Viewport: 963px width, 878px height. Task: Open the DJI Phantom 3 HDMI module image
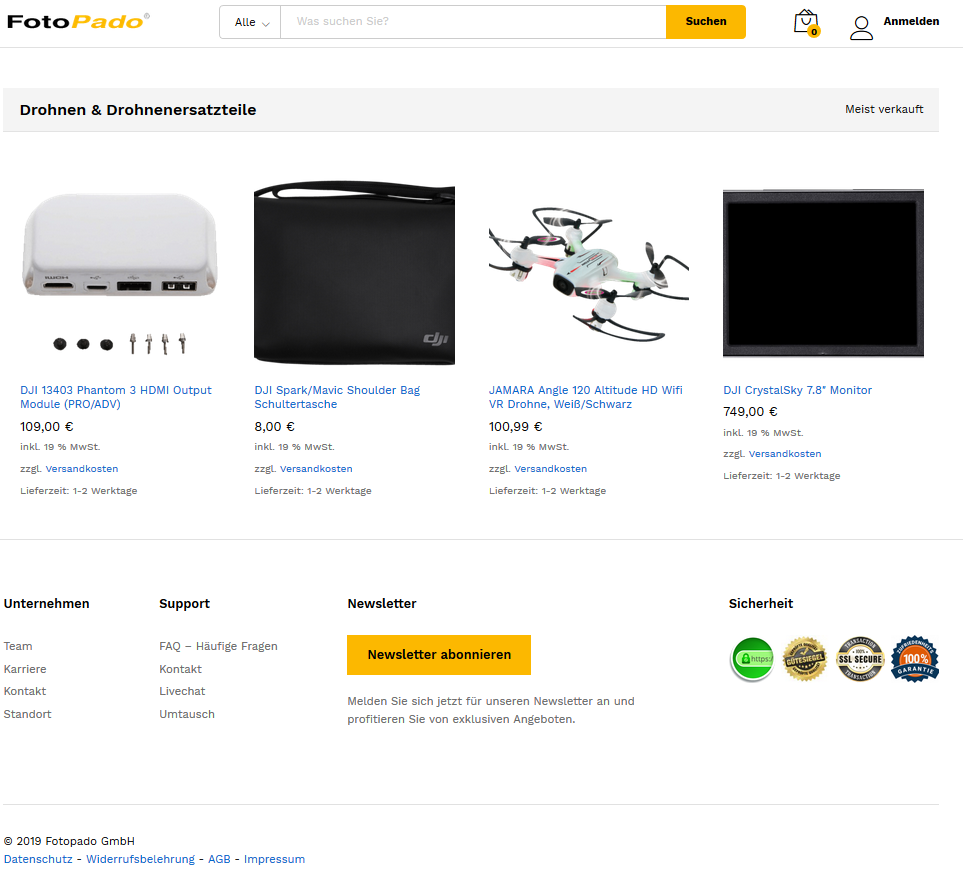120,273
